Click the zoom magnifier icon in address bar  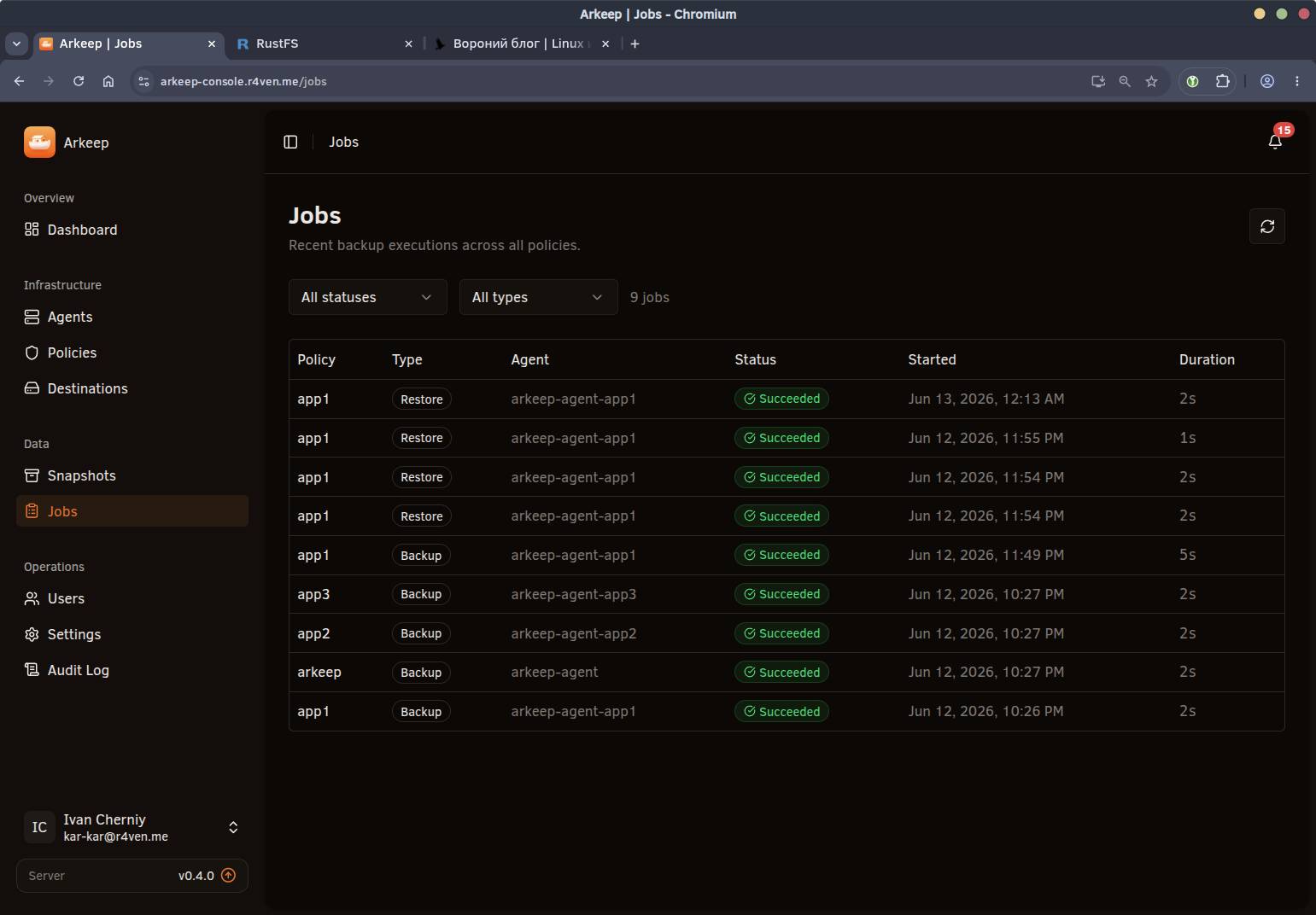pyautogui.click(x=1125, y=81)
